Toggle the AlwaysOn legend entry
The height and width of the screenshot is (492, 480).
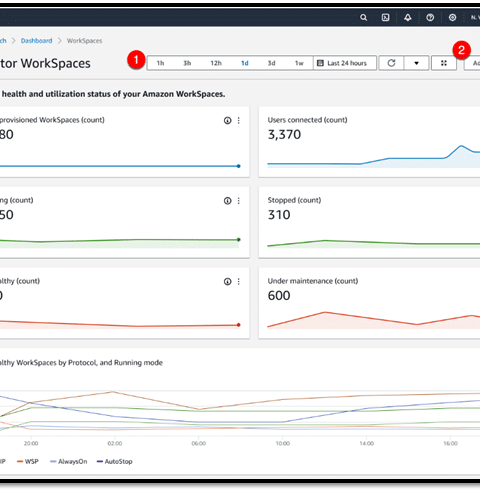(x=69, y=461)
